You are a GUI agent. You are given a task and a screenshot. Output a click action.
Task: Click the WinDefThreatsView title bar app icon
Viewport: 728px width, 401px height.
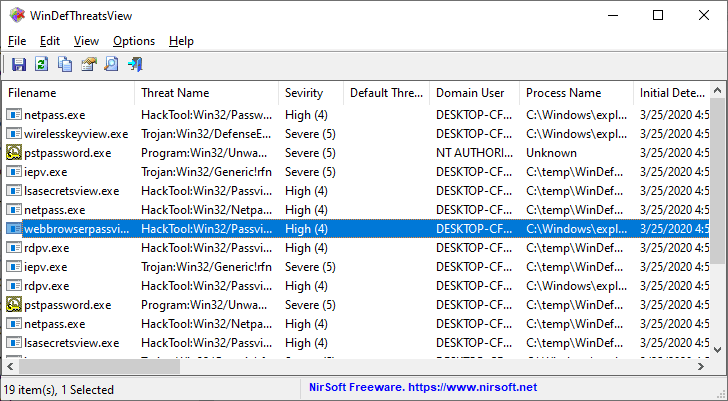(x=17, y=15)
